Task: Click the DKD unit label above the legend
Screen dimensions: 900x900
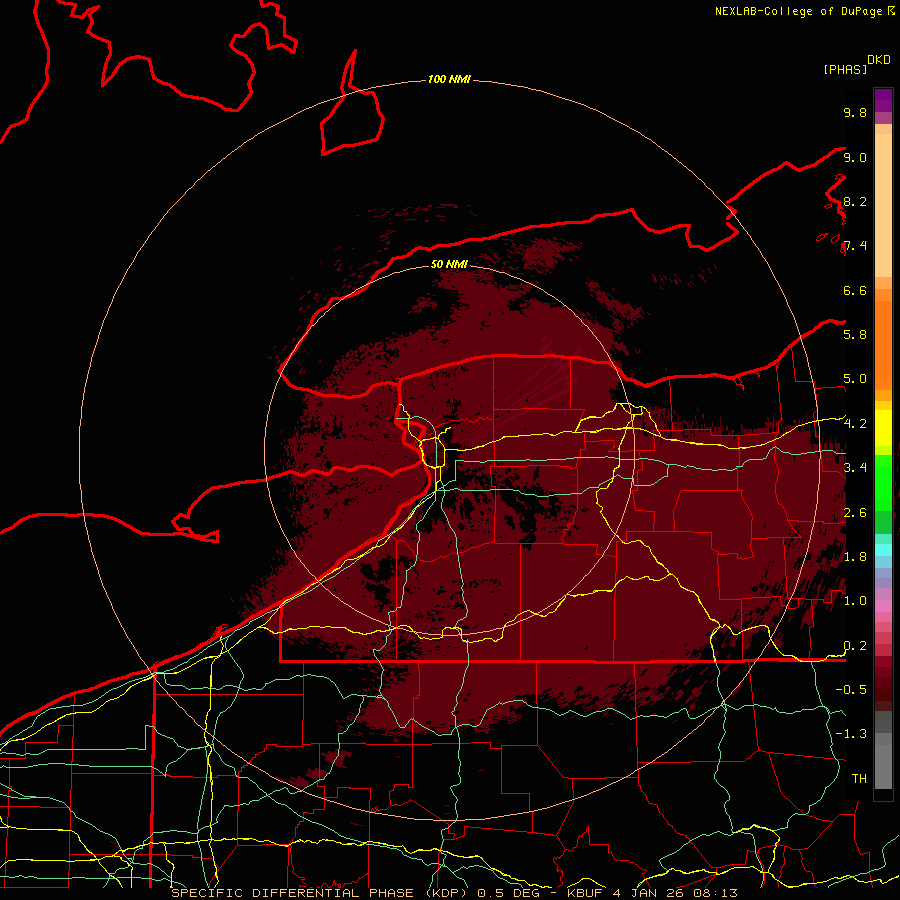Action: tap(878, 60)
